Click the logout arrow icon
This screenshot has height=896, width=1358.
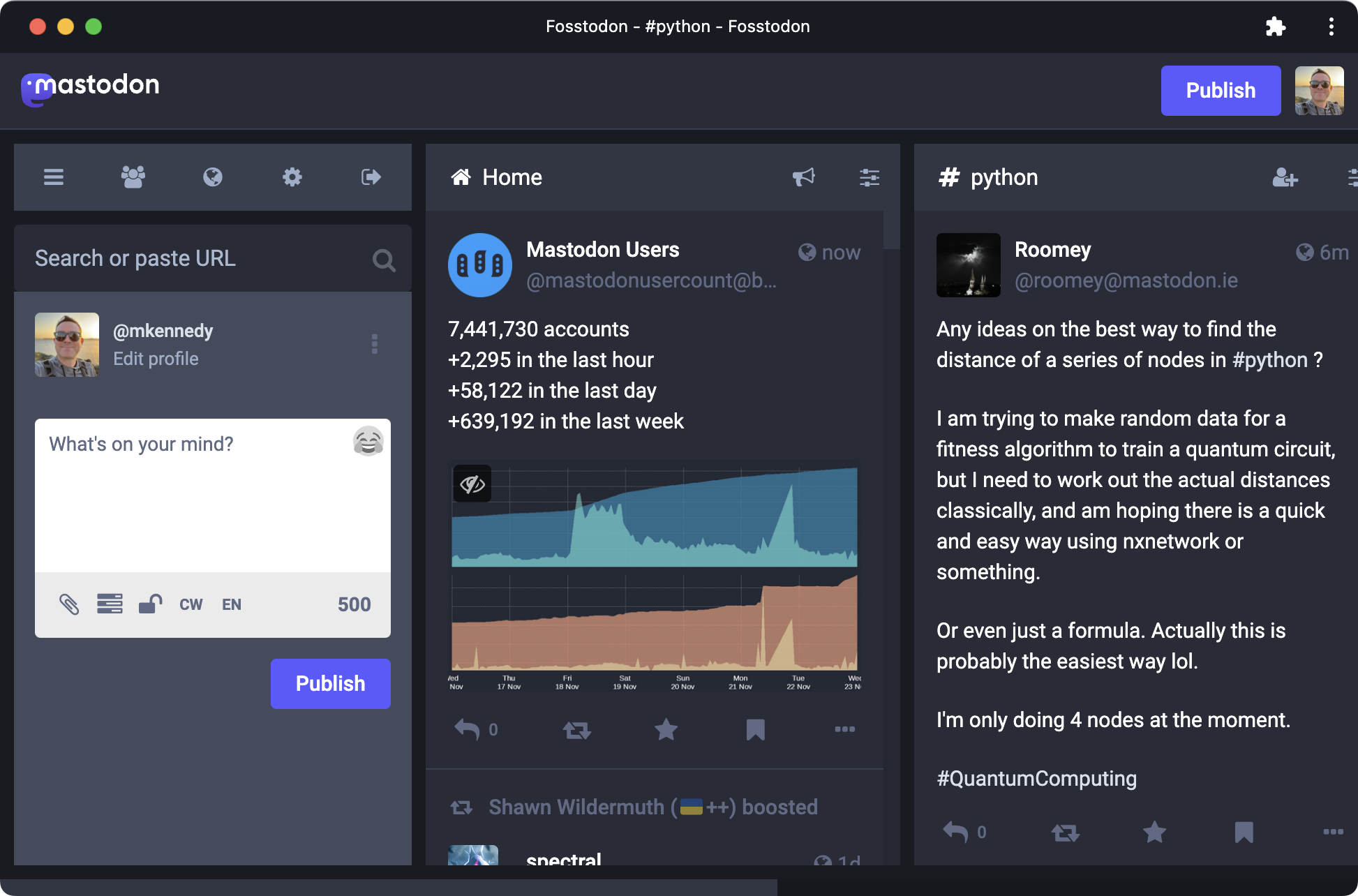pyautogui.click(x=371, y=177)
